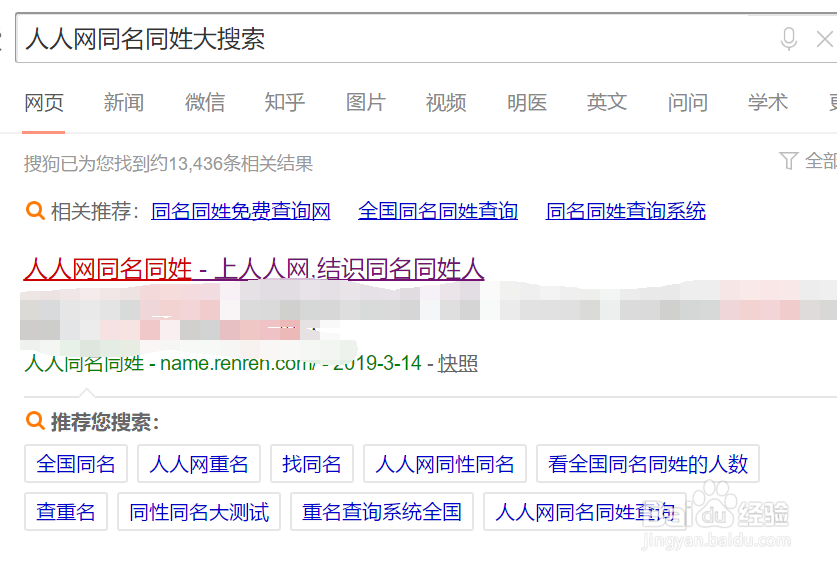Screen dimensions: 837x569
Task: Search suggestion 同性同名大测试
Action: pyautogui.click(x=199, y=512)
